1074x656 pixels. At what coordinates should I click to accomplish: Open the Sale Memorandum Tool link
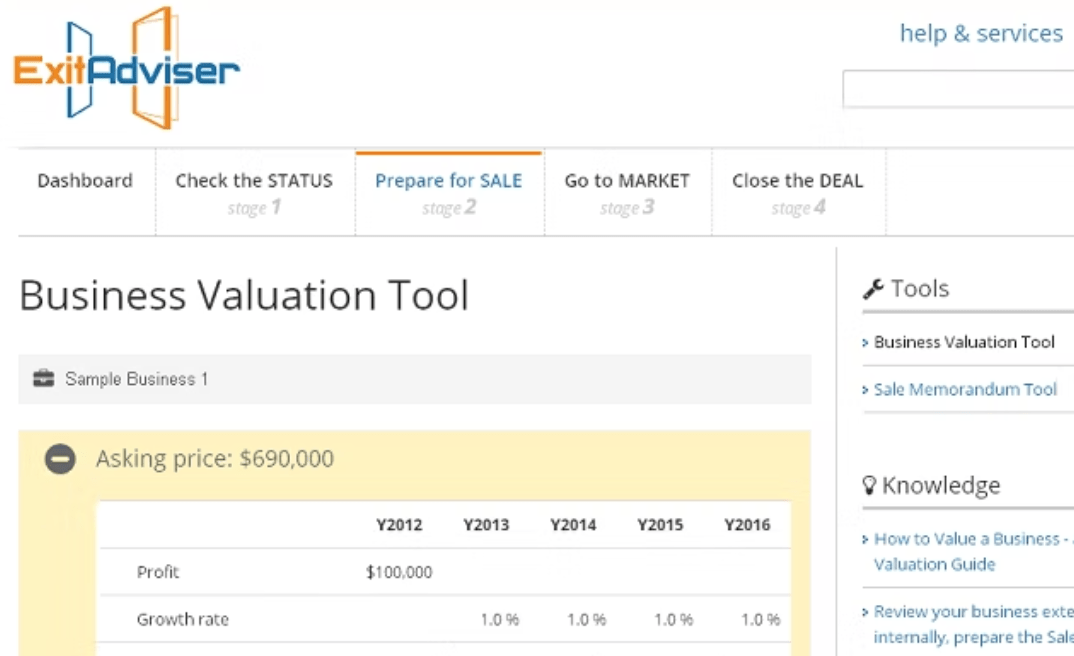(x=965, y=390)
